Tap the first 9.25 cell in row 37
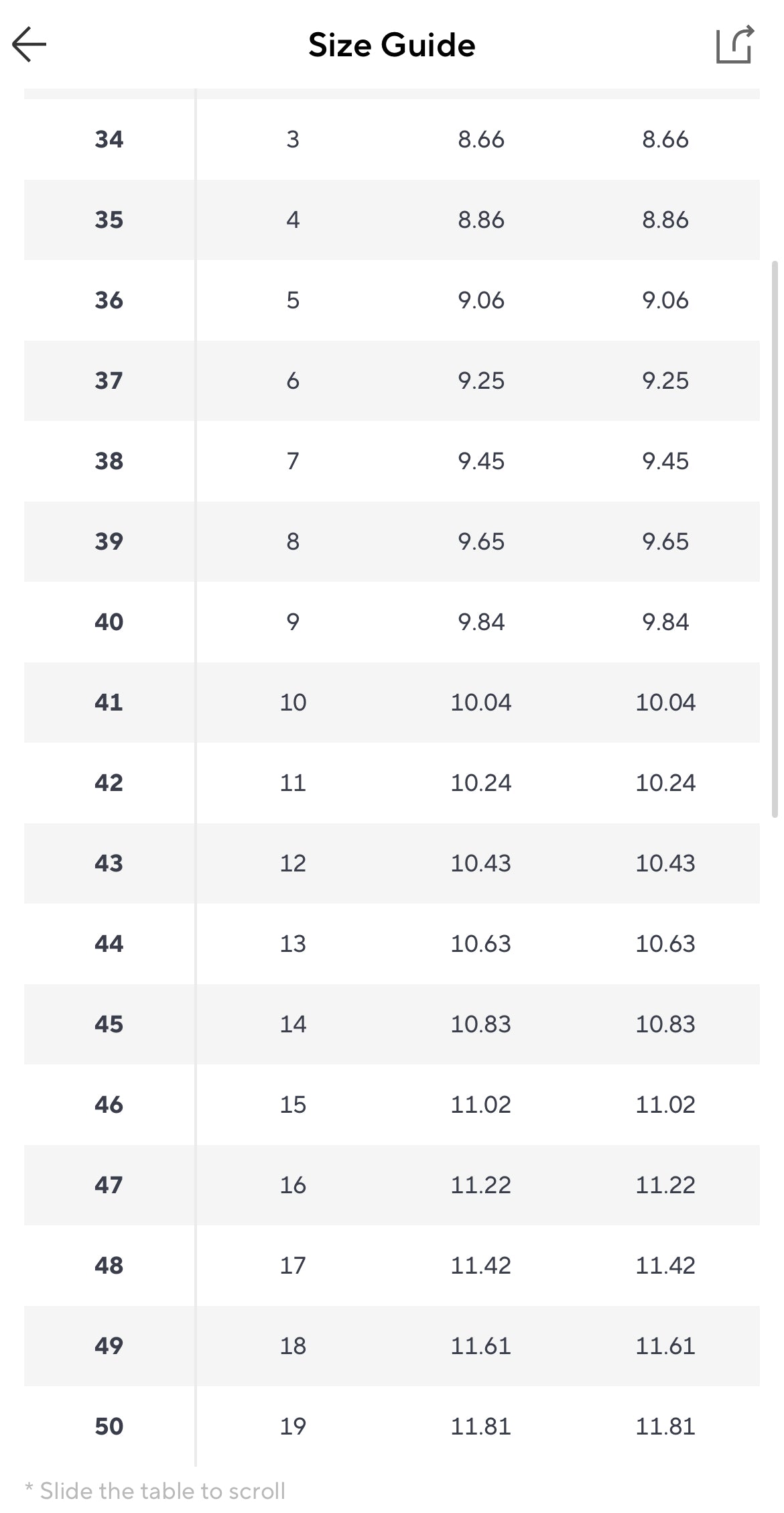This screenshot has height=1513, width=784. pos(481,381)
